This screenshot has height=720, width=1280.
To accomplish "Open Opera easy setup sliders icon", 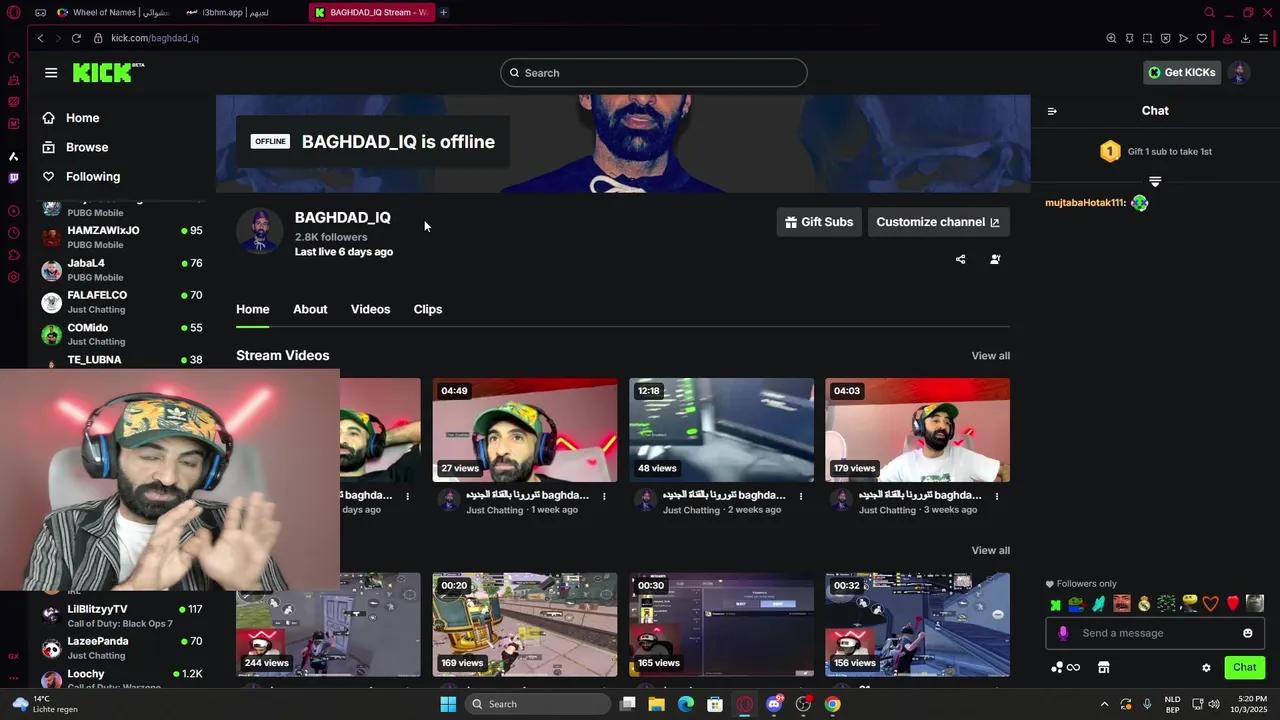I will (x=1264, y=38).
